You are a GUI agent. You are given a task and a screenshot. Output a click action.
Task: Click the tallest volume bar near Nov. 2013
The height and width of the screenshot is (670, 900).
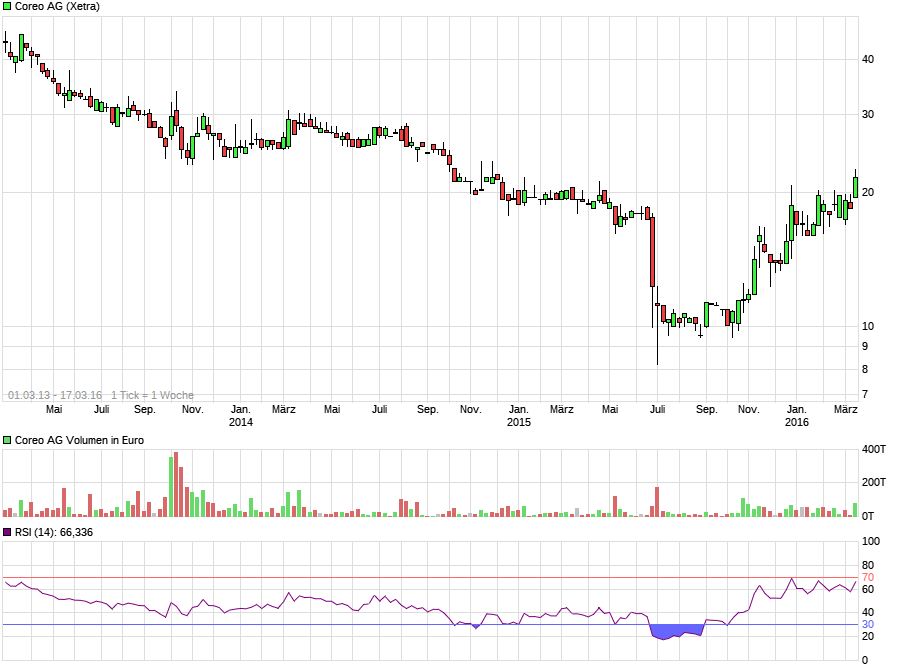[176, 485]
